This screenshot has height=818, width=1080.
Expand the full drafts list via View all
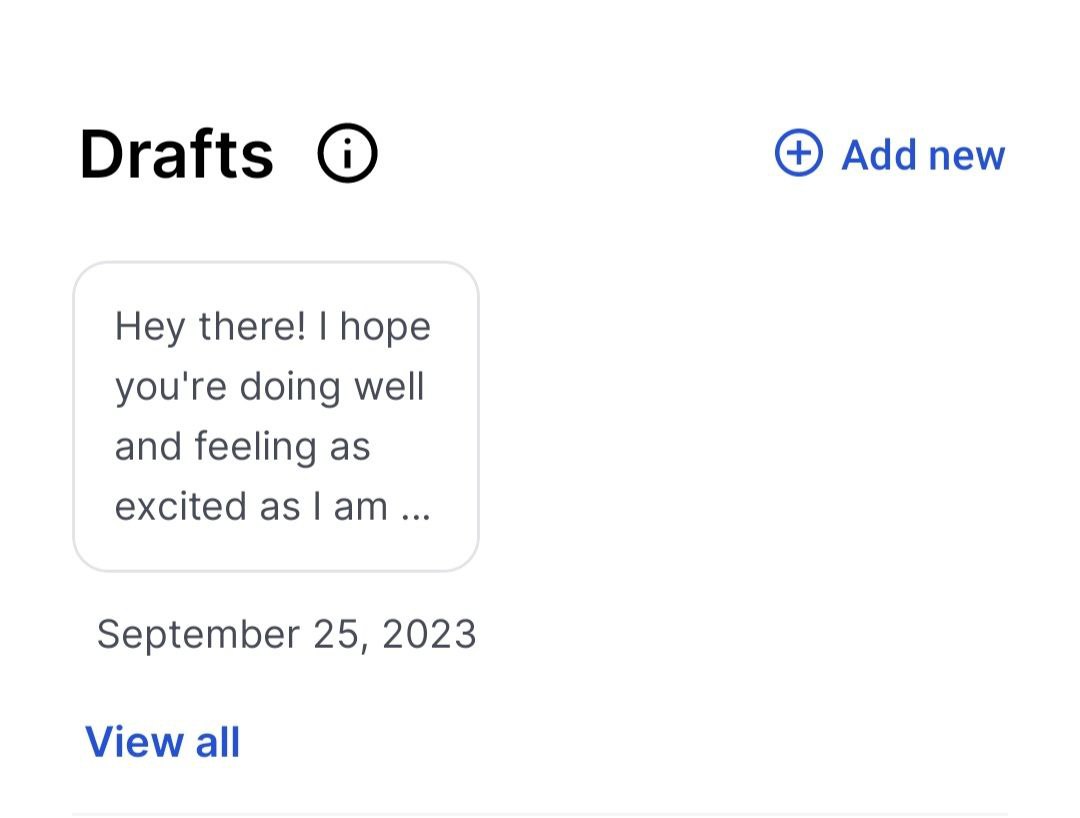(x=163, y=742)
